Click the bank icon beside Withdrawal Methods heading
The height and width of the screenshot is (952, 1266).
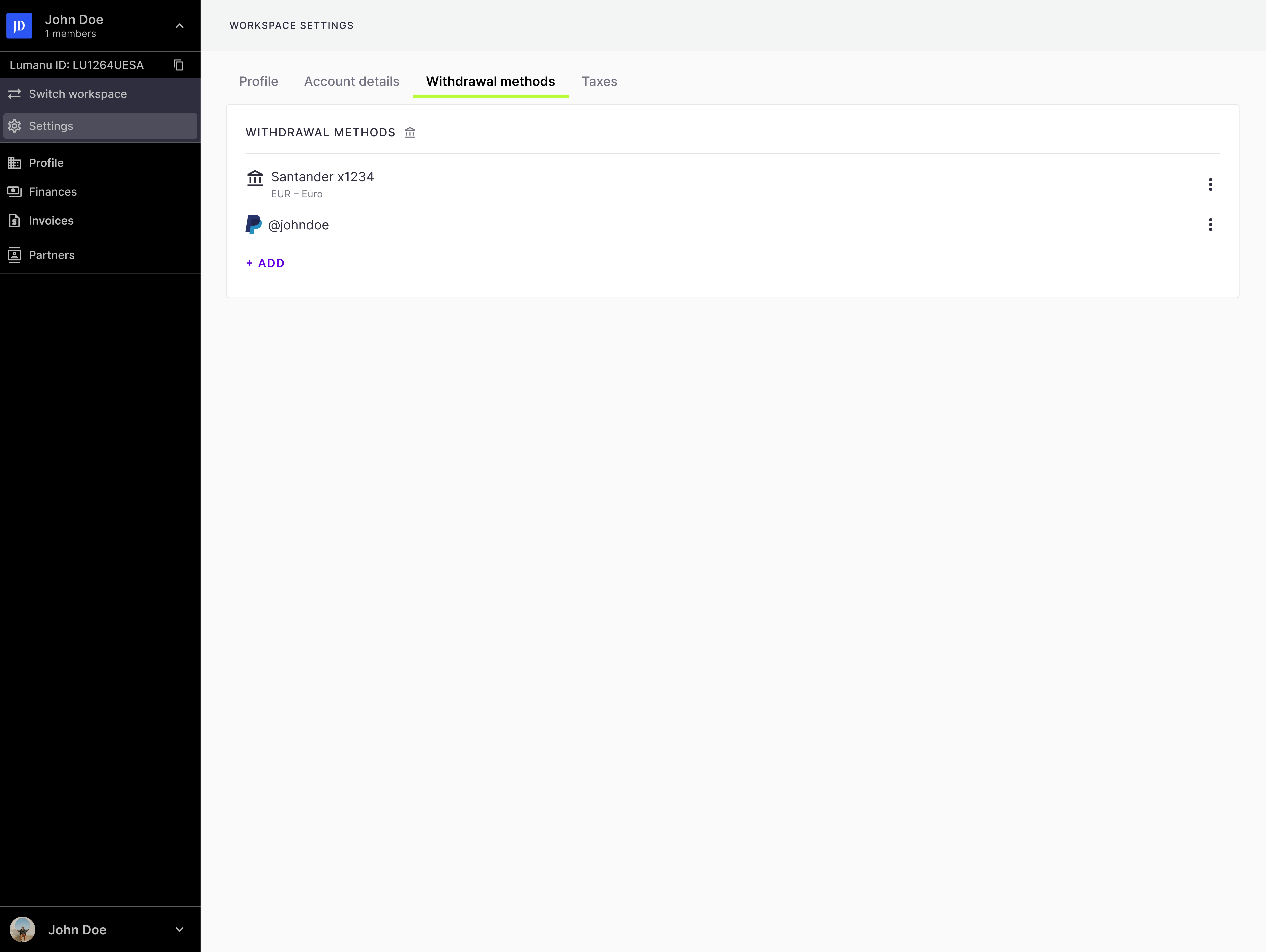(x=410, y=133)
